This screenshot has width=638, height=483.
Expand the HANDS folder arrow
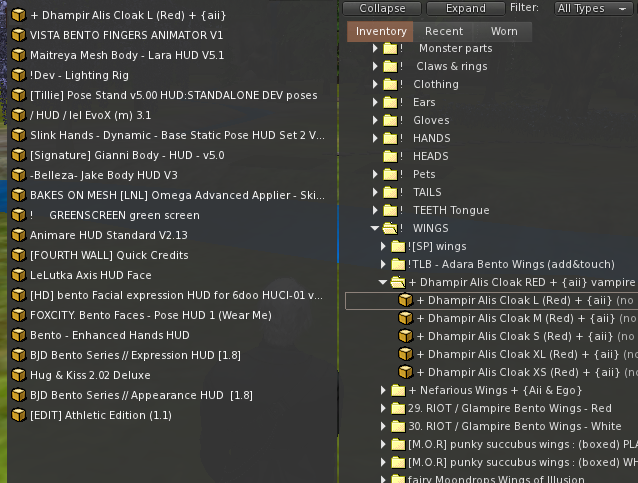tap(375, 138)
